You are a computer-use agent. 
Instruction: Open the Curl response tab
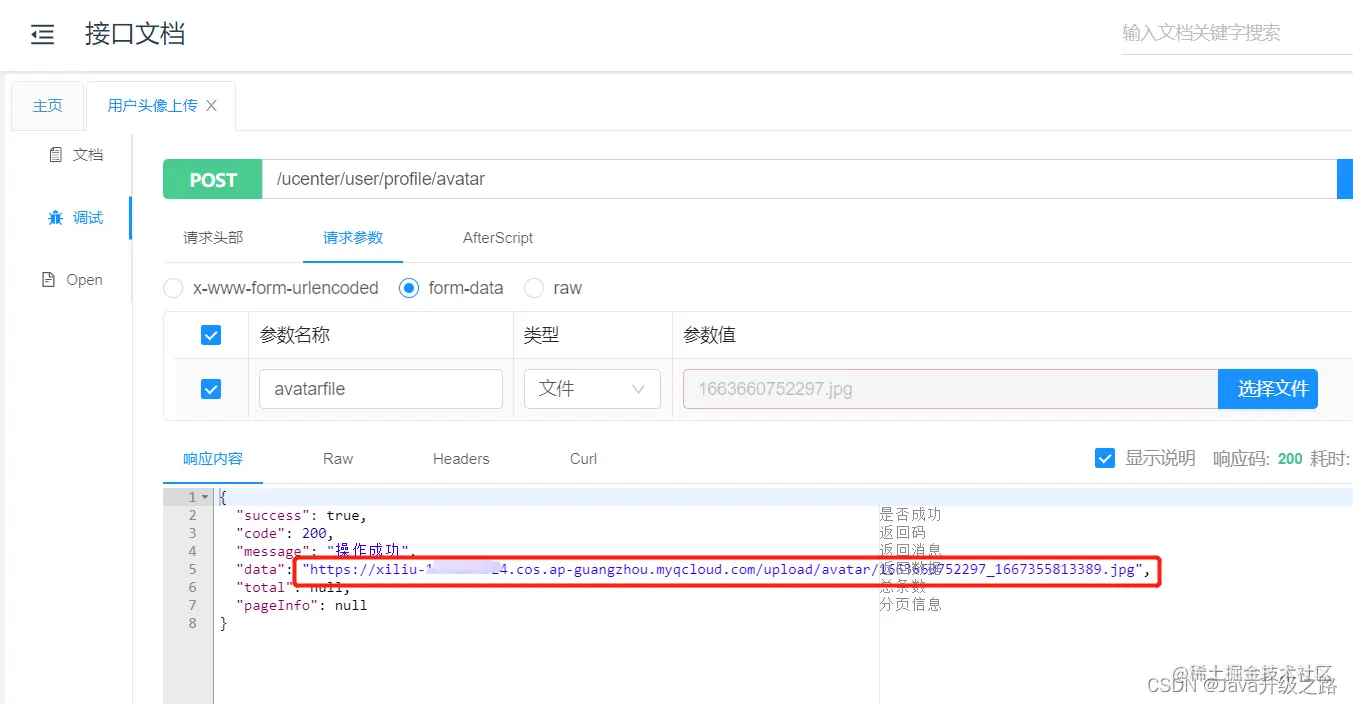click(x=582, y=458)
